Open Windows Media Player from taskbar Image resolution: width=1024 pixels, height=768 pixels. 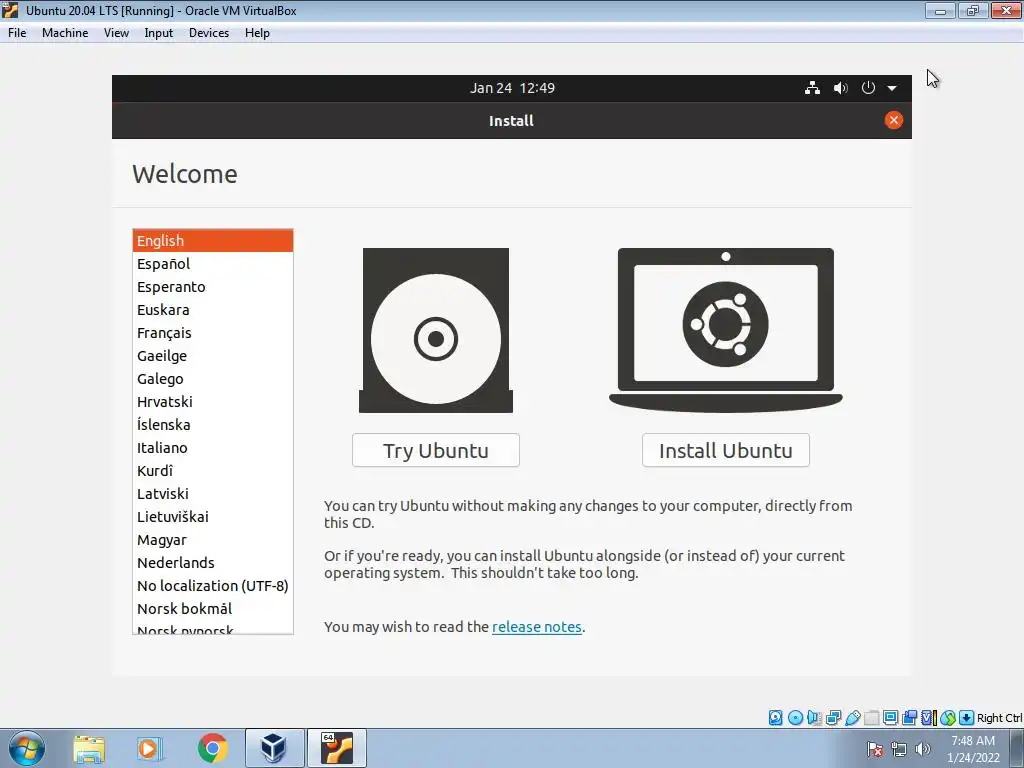(x=149, y=748)
